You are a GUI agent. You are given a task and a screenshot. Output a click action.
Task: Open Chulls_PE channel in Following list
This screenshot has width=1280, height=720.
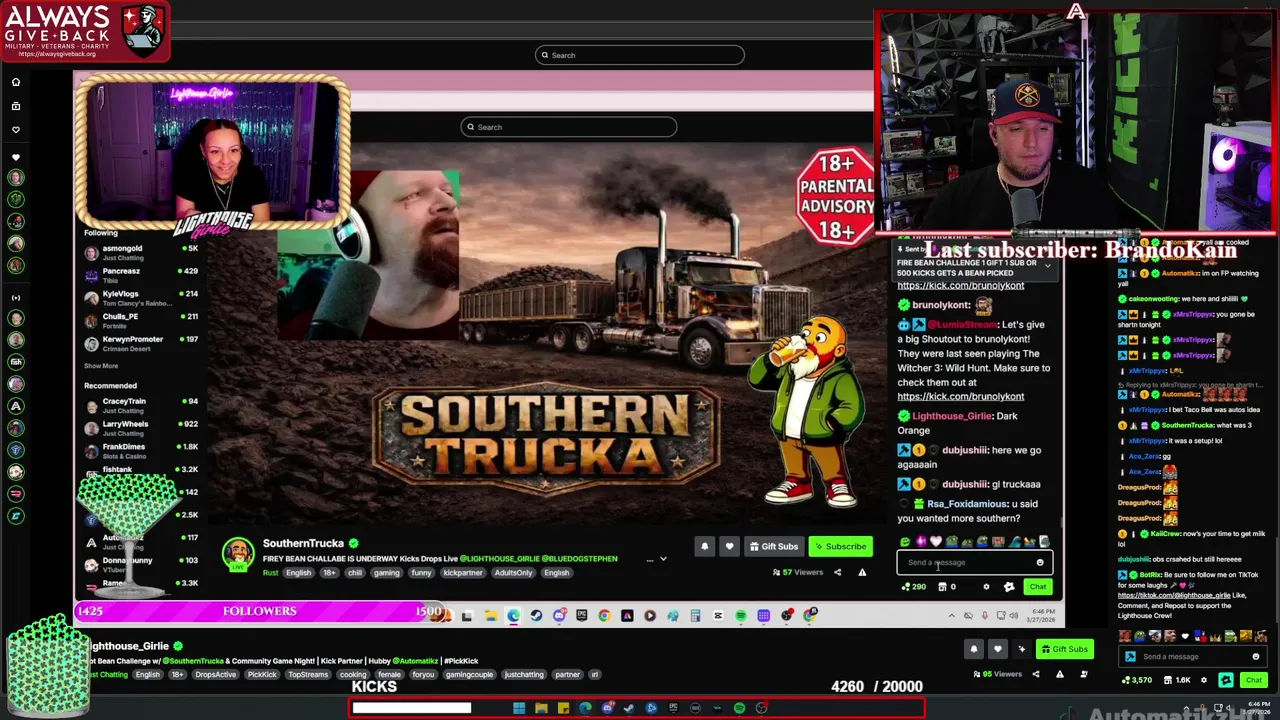click(x=141, y=320)
